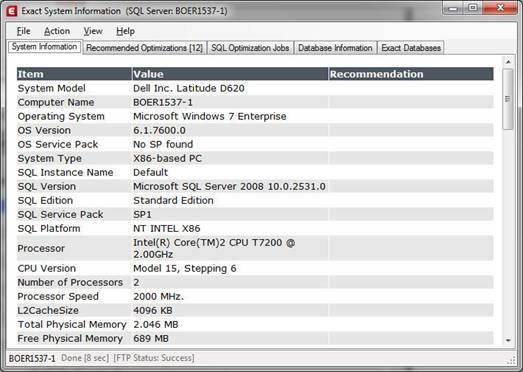Click the Value column header

pos(230,74)
